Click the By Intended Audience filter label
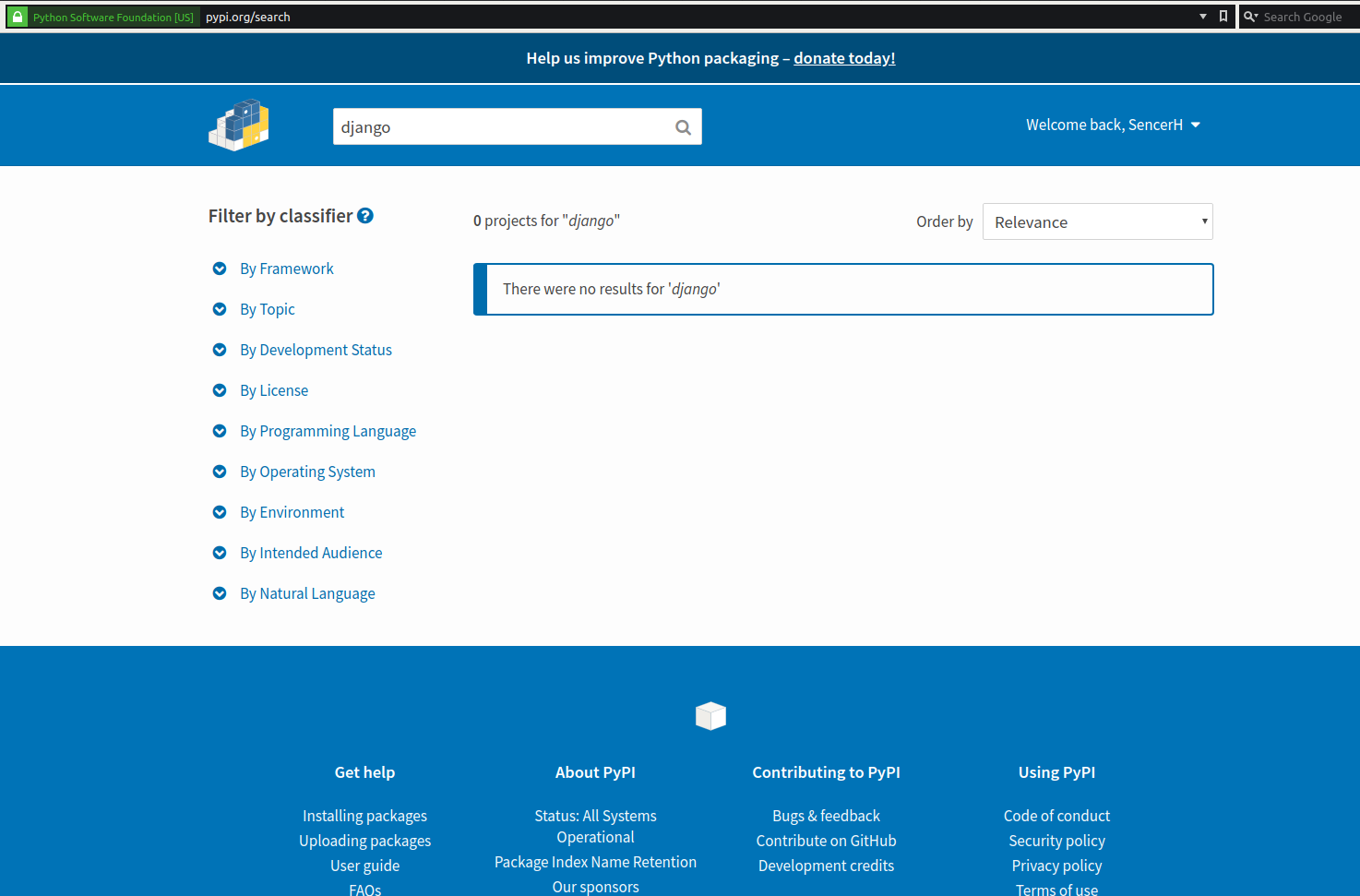This screenshot has height=896, width=1360. 311,553
